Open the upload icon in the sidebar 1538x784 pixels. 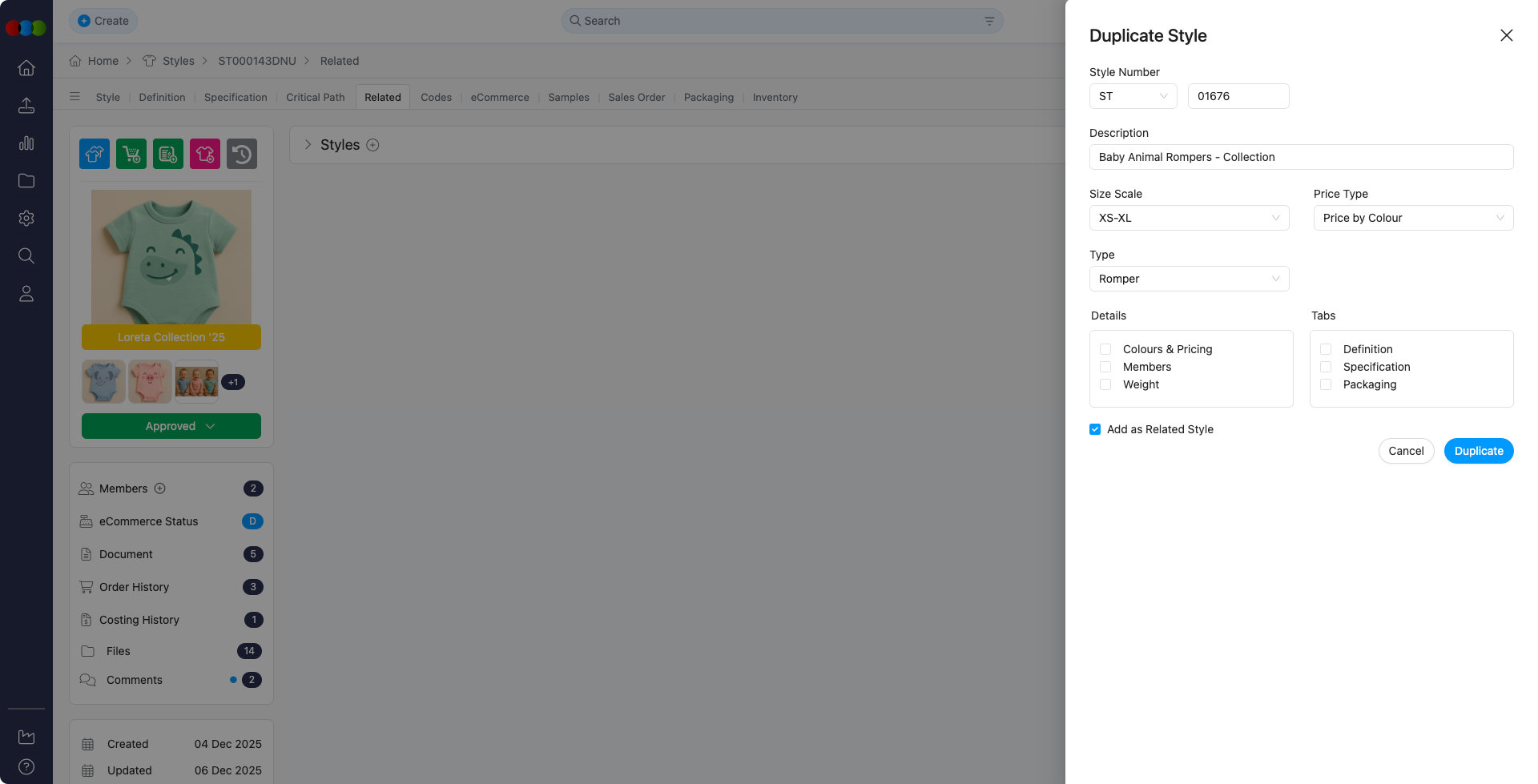coord(26,106)
